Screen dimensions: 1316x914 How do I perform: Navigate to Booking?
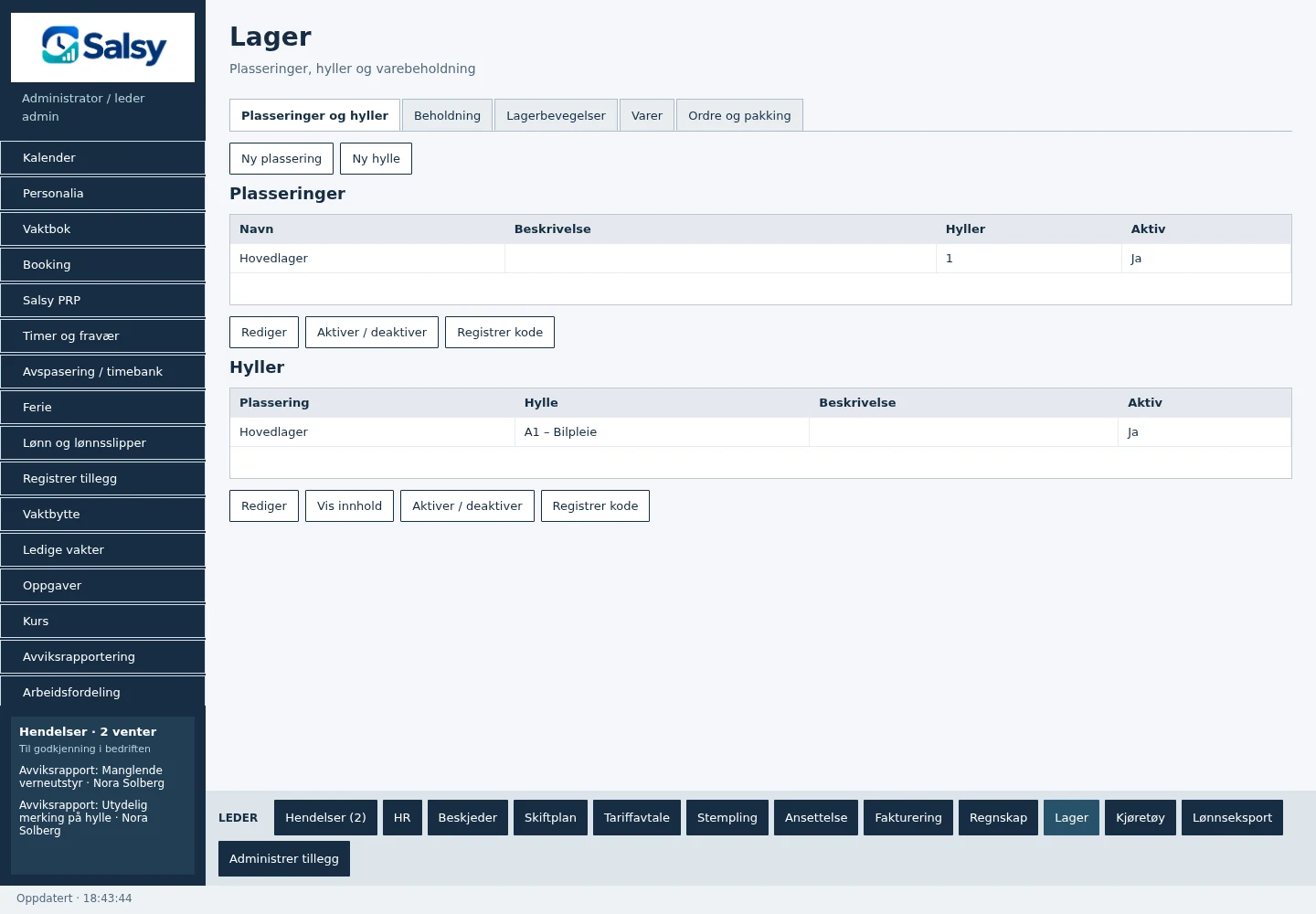click(x=102, y=264)
